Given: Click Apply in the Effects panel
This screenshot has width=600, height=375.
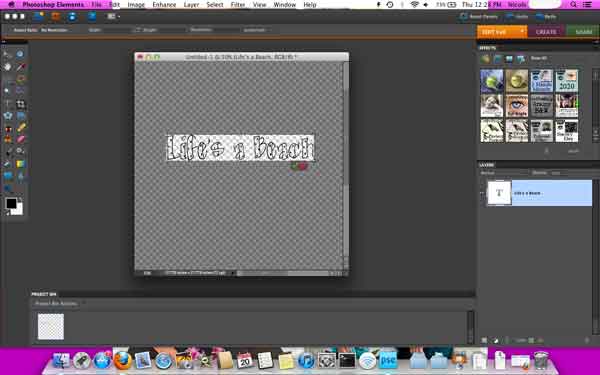Looking at the screenshot, I should point(573,151).
